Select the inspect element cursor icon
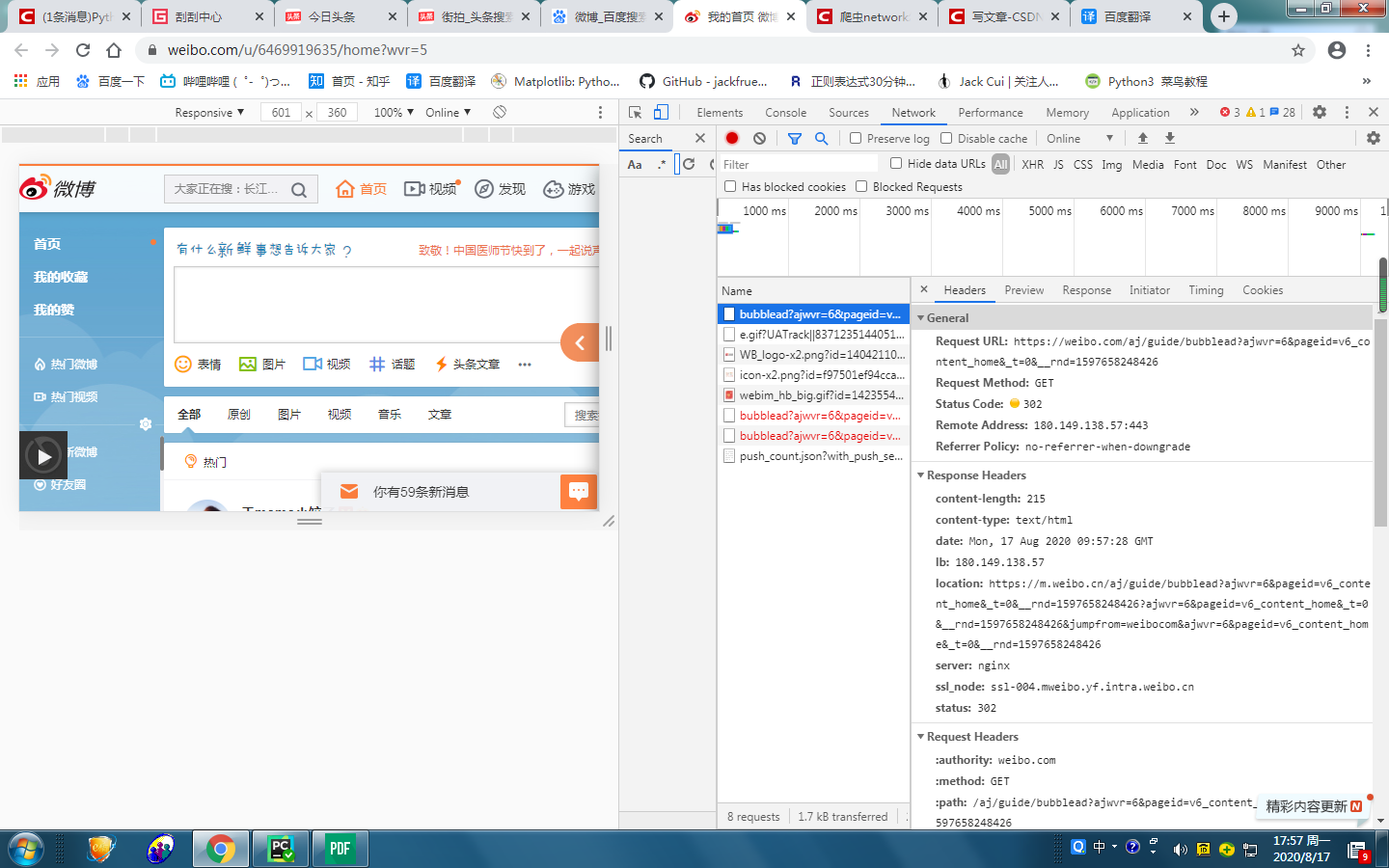This screenshot has height=868, width=1389. pyautogui.click(x=635, y=112)
